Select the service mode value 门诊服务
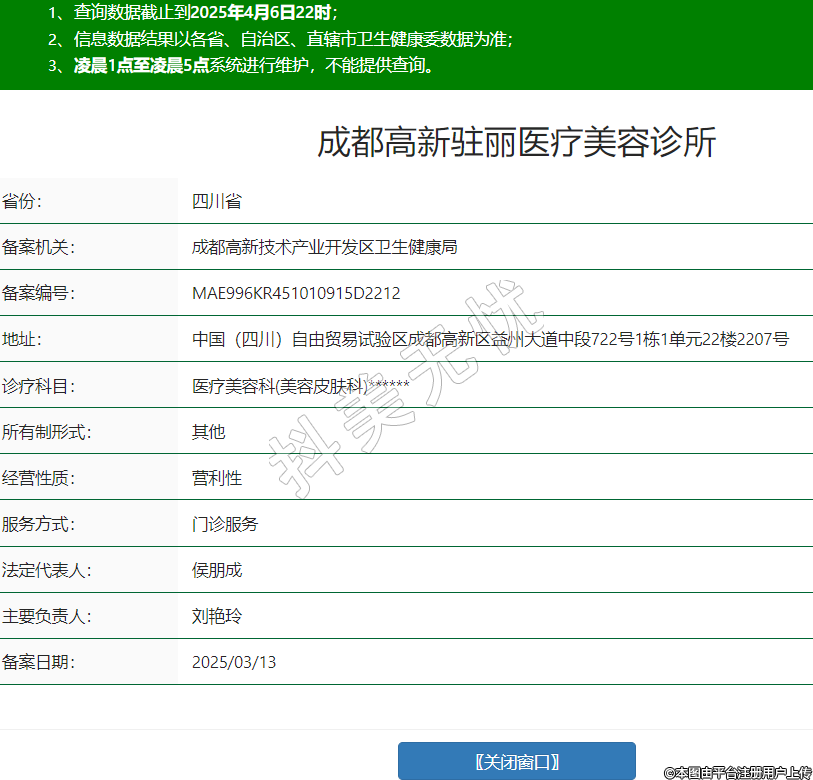Viewport: 813px width, 780px height. [x=225, y=524]
